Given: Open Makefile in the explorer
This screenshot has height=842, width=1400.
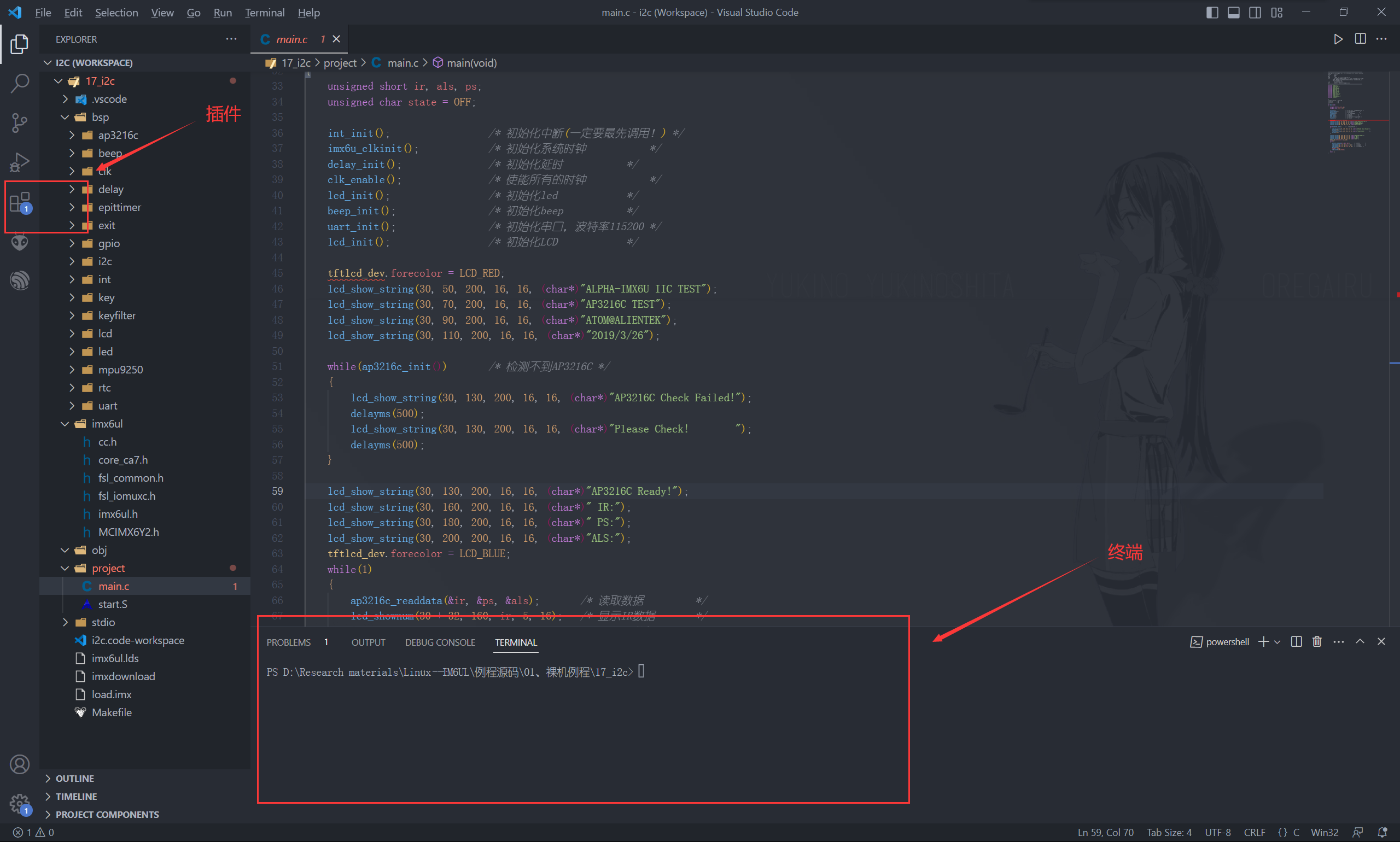Looking at the screenshot, I should (111, 712).
